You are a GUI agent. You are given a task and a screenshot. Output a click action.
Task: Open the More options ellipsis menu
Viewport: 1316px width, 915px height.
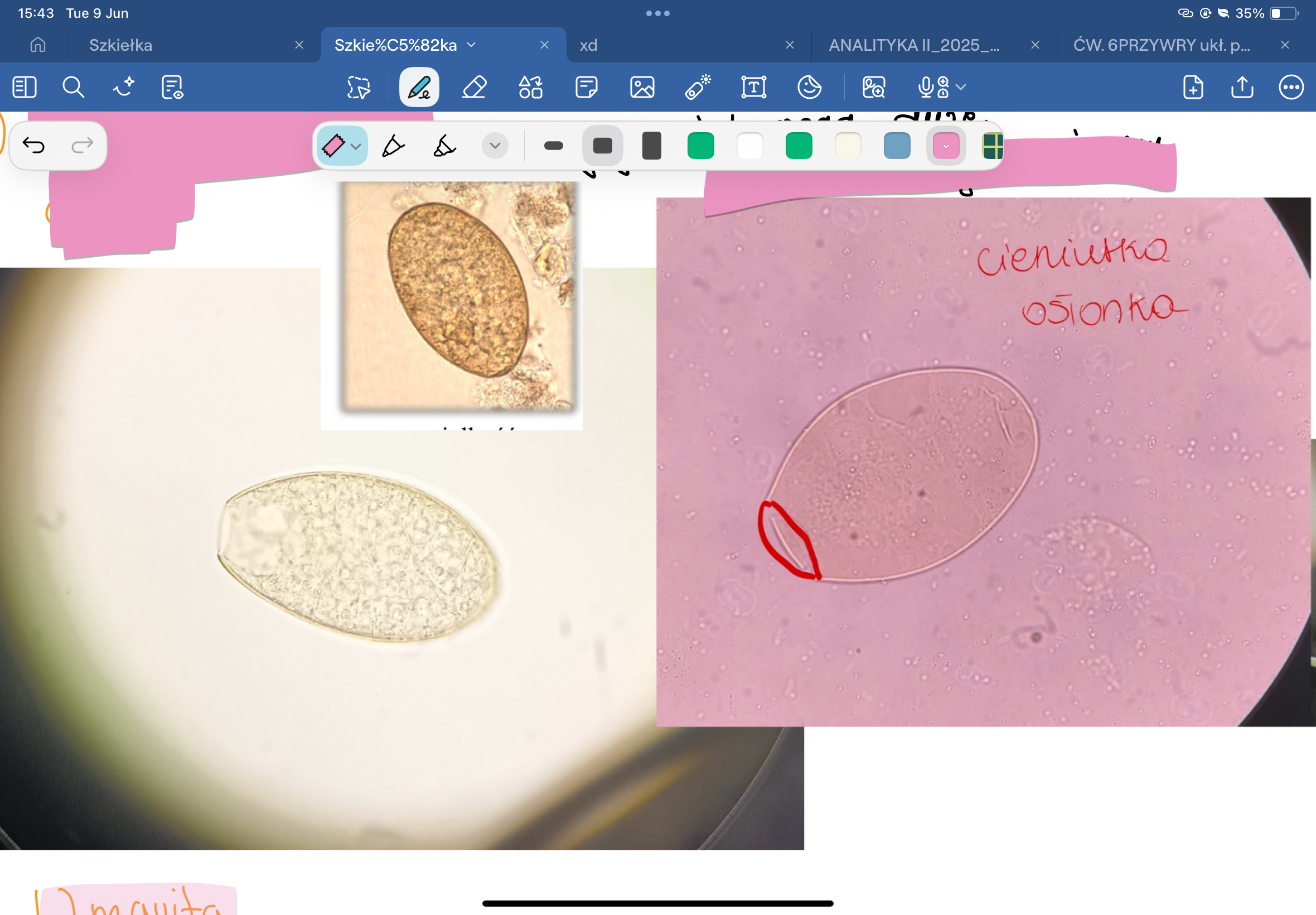(x=1291, y=87)
